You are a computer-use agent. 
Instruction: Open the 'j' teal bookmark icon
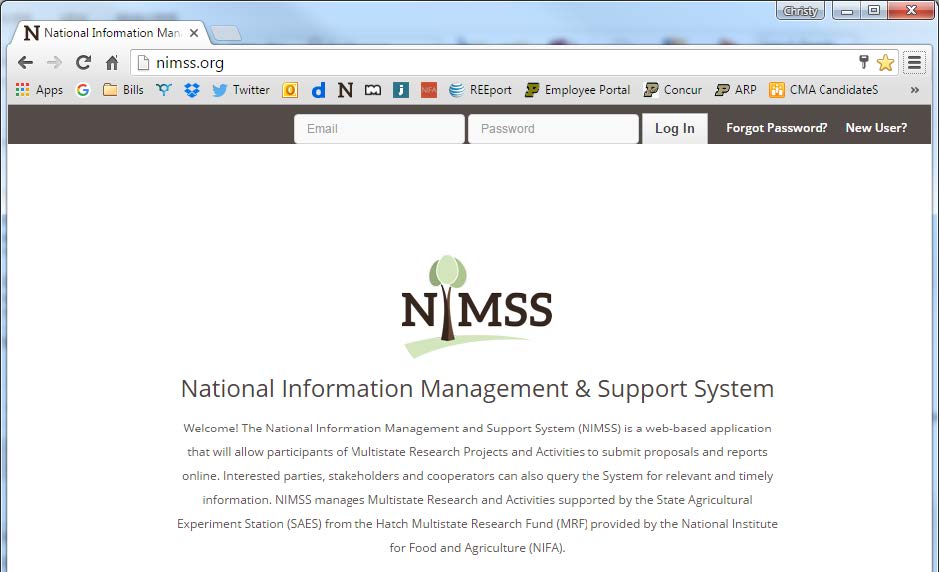[401, 90]
